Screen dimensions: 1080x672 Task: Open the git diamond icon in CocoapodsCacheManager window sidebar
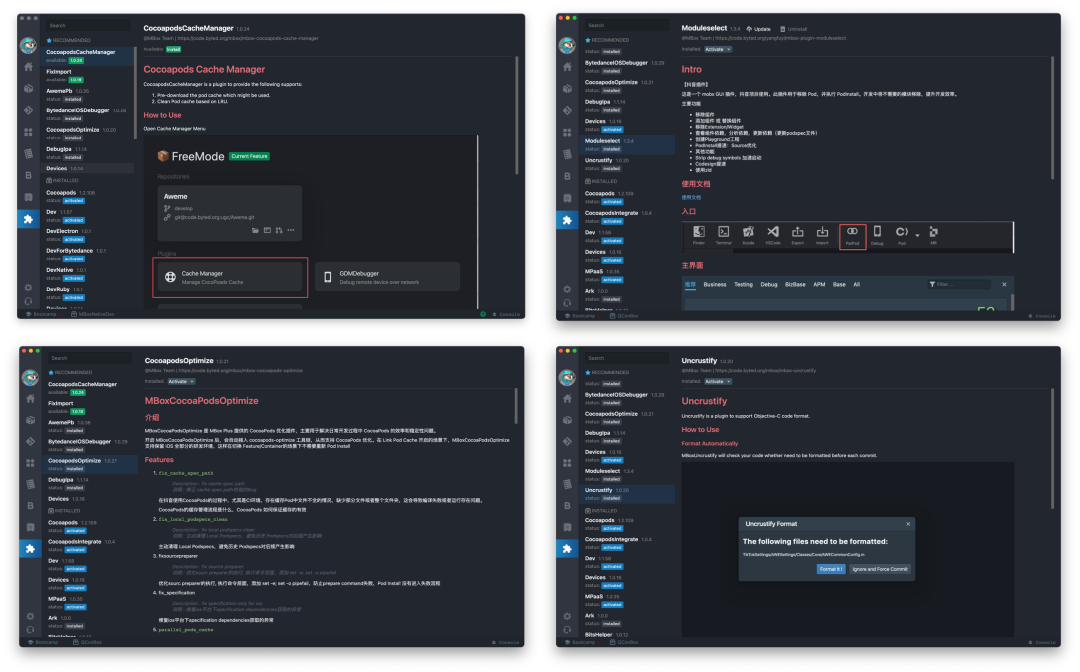click(28, 109)
